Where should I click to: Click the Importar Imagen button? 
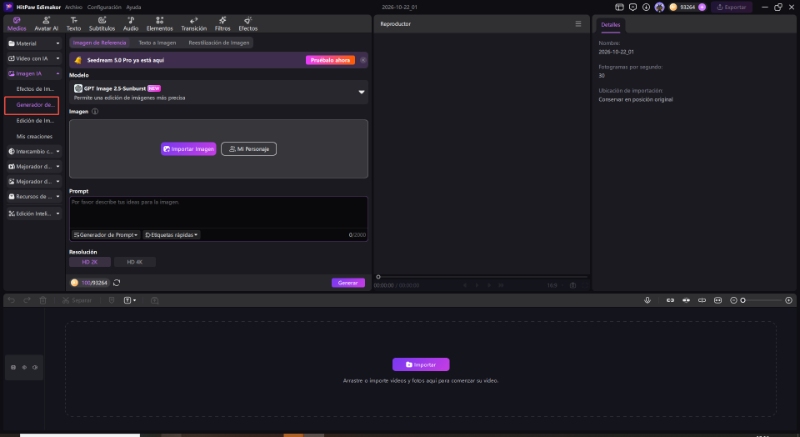(188, 149)
